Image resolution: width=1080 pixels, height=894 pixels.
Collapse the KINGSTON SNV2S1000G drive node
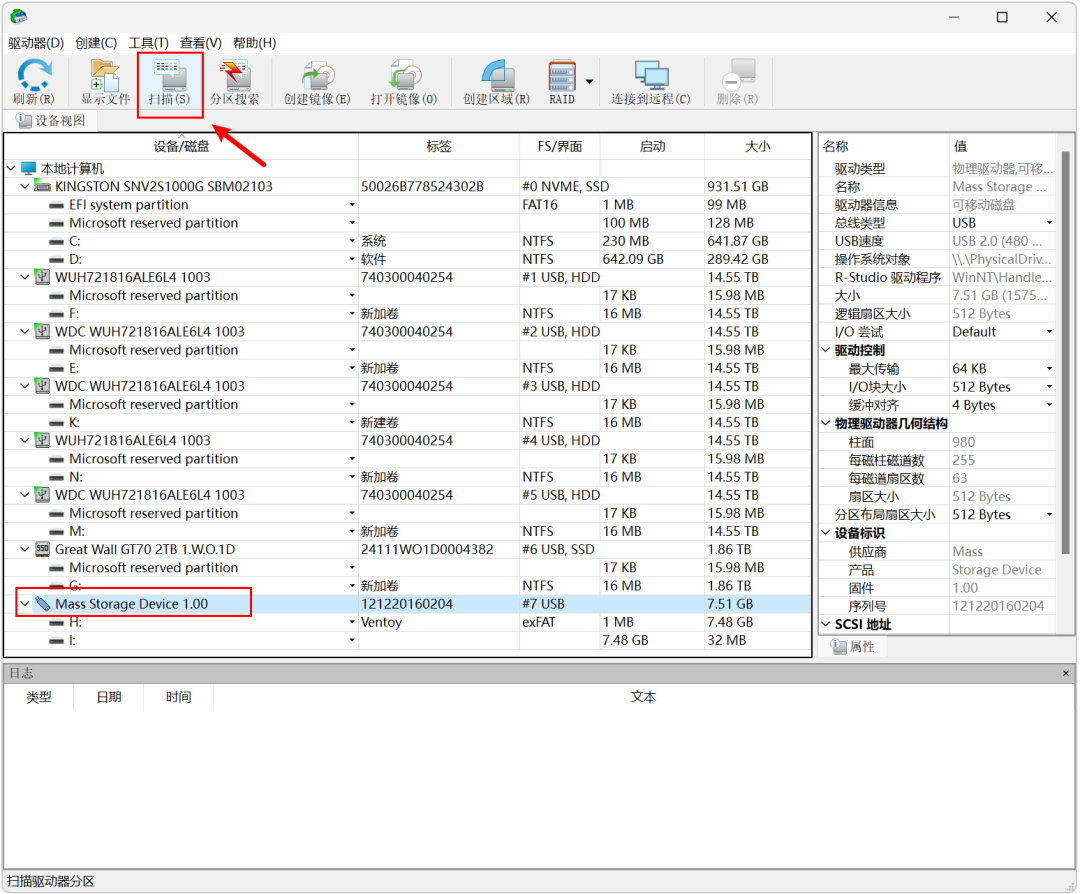25,186
